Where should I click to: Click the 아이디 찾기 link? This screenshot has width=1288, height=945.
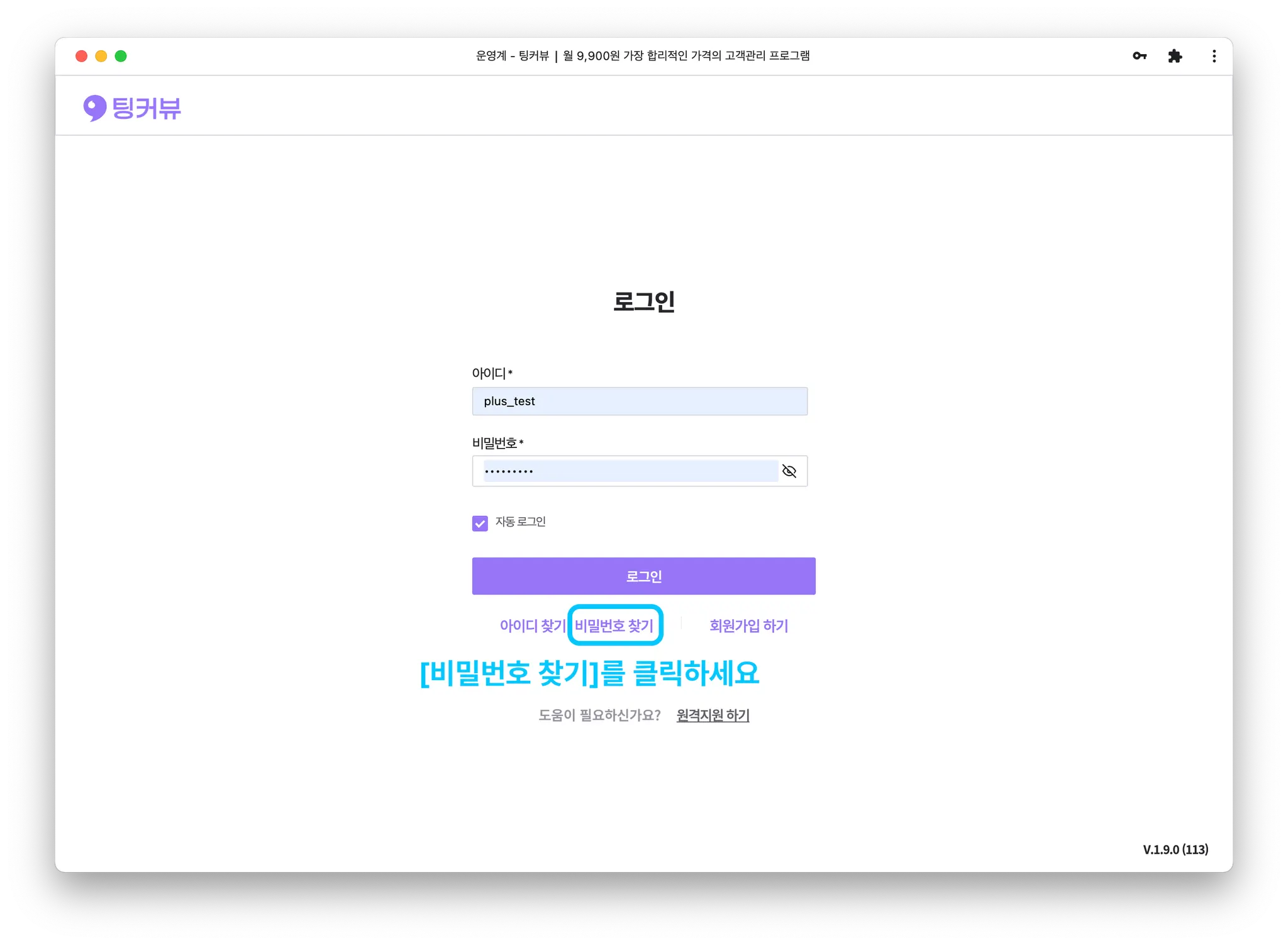532,625
